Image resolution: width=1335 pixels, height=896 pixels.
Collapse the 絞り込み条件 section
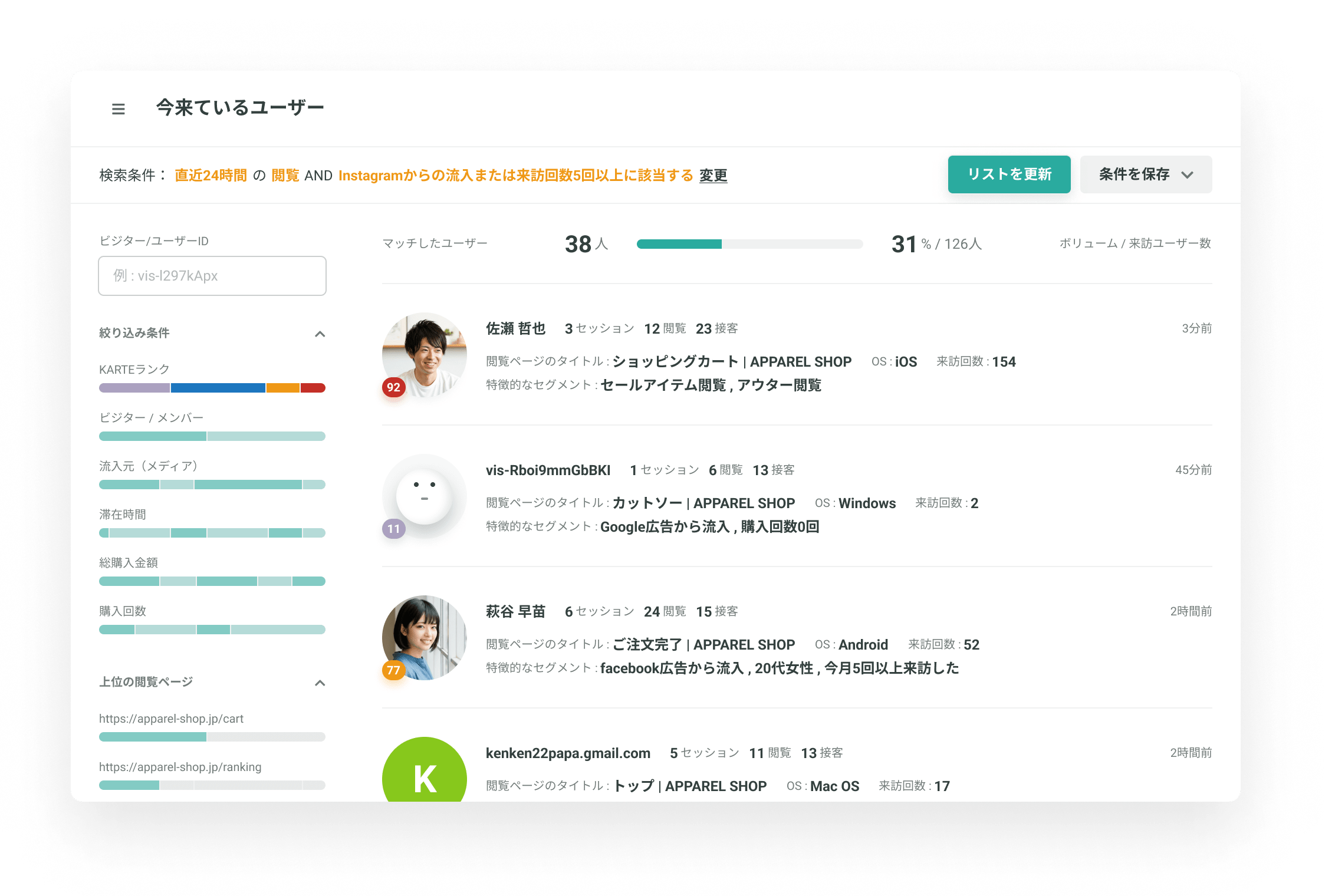320,334
